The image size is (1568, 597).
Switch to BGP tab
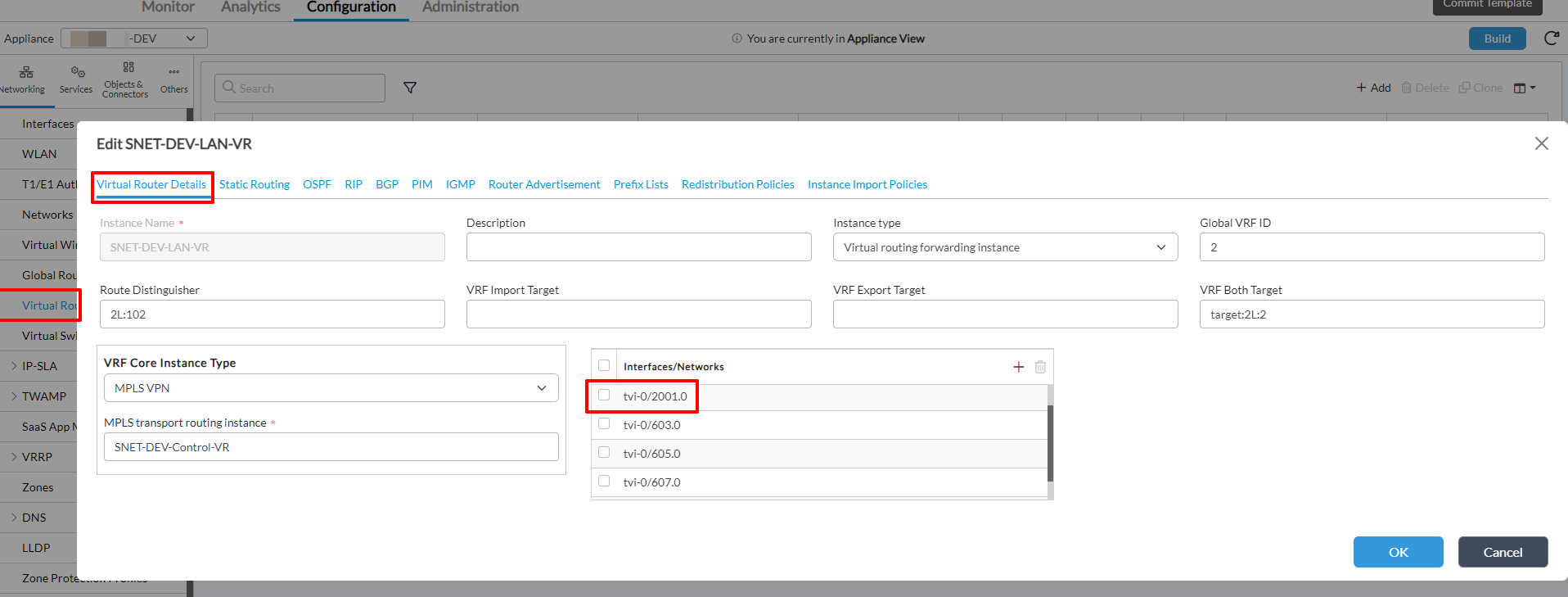[x=387, y=184]
